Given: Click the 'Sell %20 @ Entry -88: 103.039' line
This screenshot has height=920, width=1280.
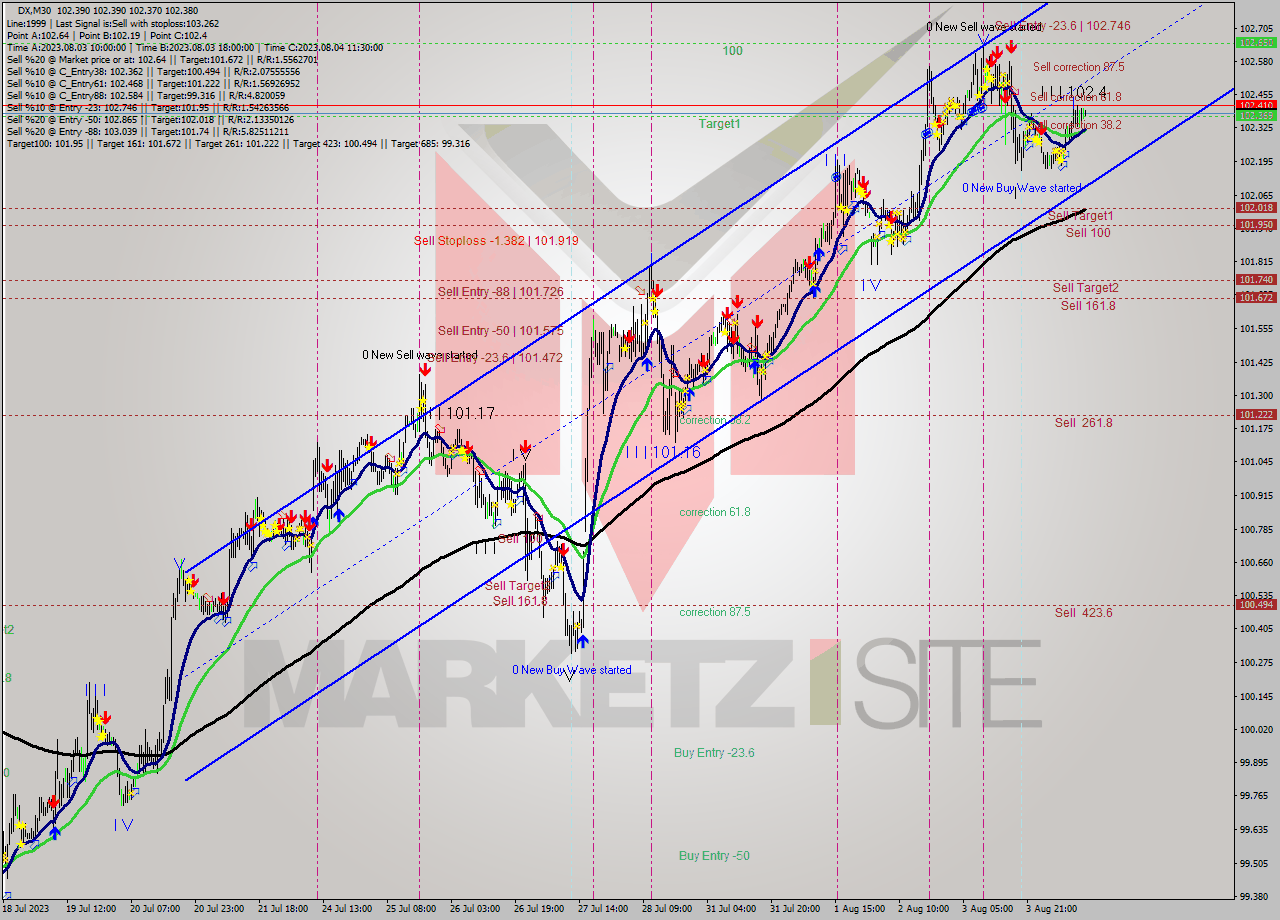Looking at the screenshot, I should [150, 131].
